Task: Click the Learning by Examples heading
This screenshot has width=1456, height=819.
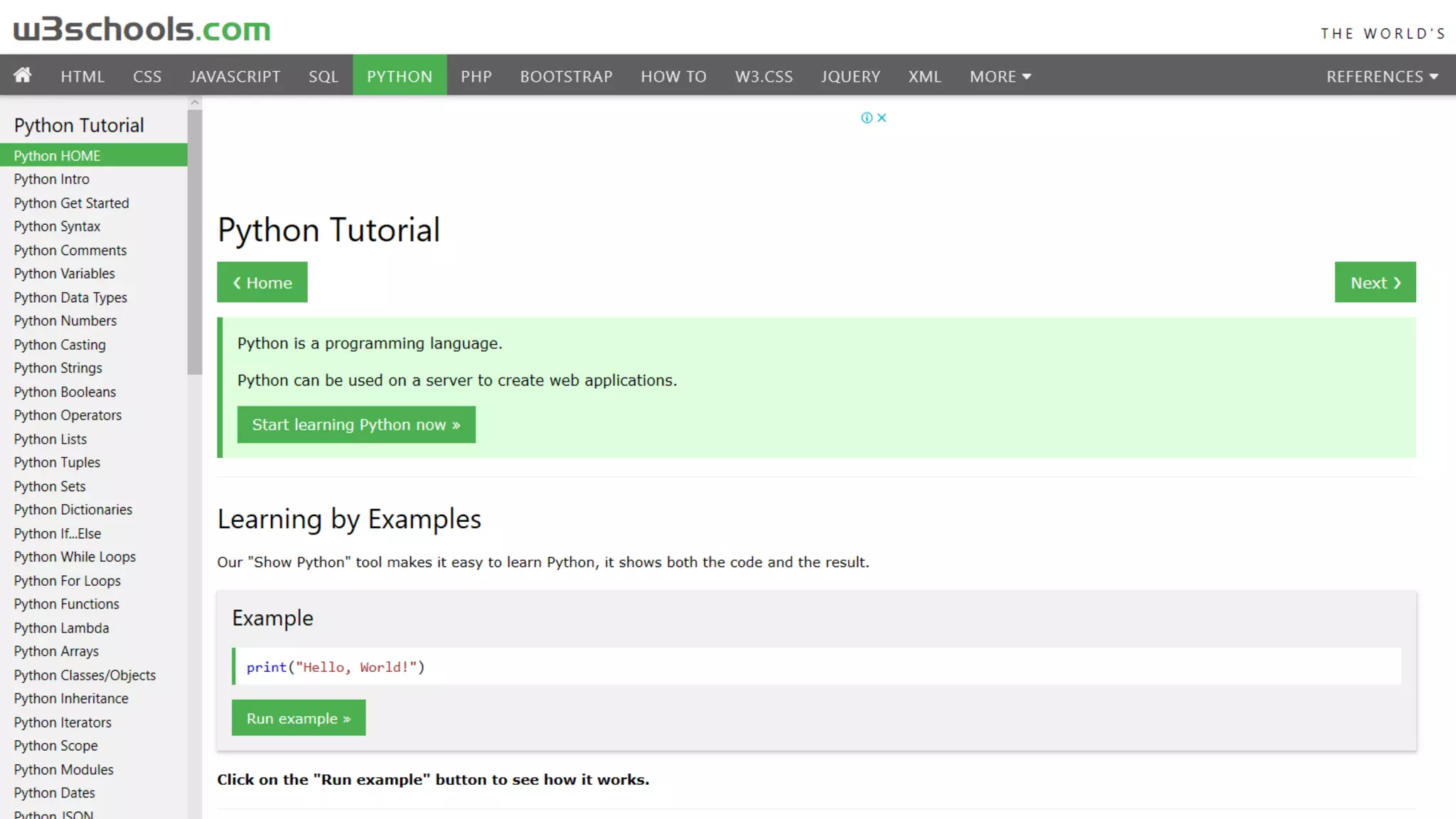Action: [349, 520]
